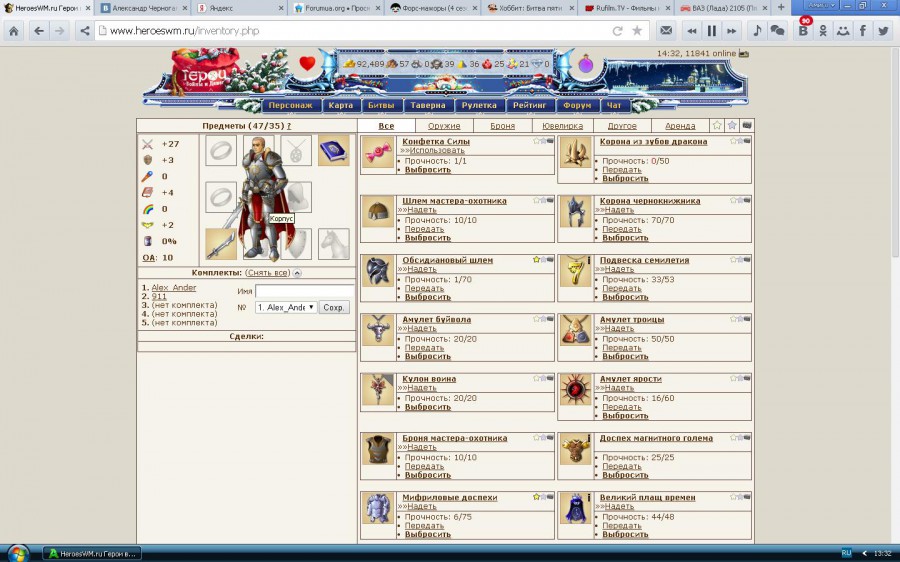Image resolution: width=900 pixels, height=562 pixels.
Task: Switch to the Яндекс browser tab
Action: pos(239,8)
